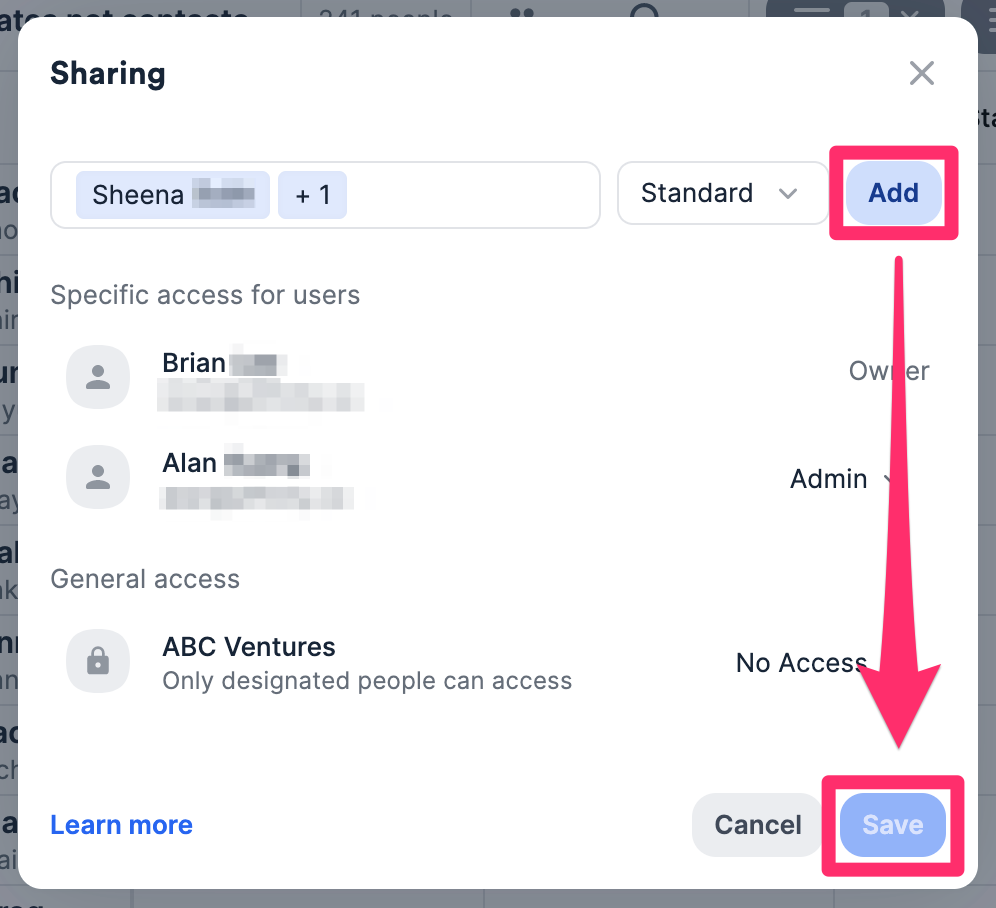The image size is (996, 908).
Task: Click the Sheena user chip
Action: tap(172, 194)
